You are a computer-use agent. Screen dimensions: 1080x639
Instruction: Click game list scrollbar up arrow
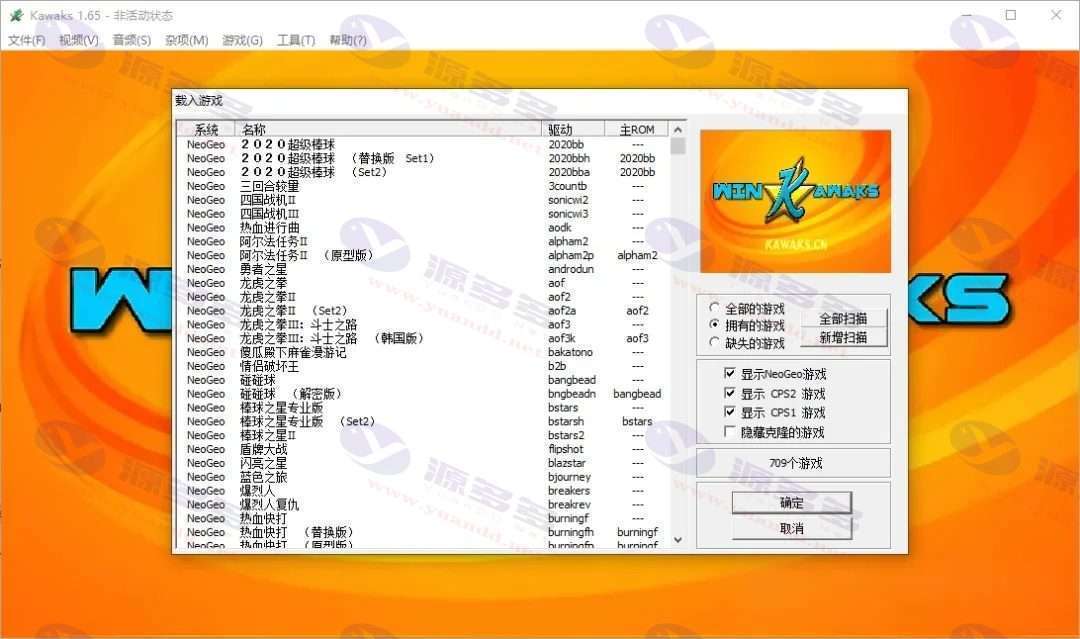(678, 129)
